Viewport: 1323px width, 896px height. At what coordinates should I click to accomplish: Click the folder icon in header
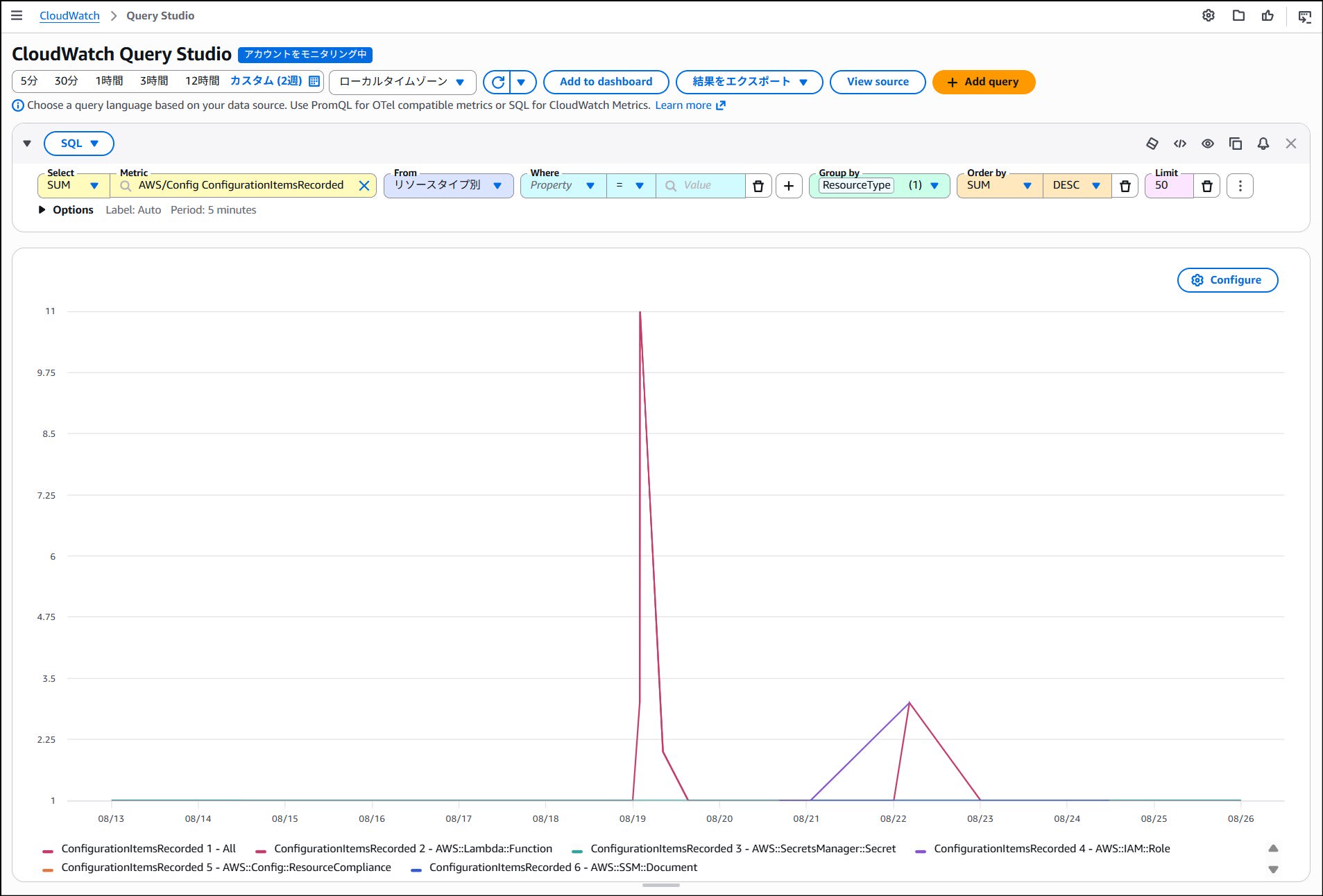click(1238, 15)
